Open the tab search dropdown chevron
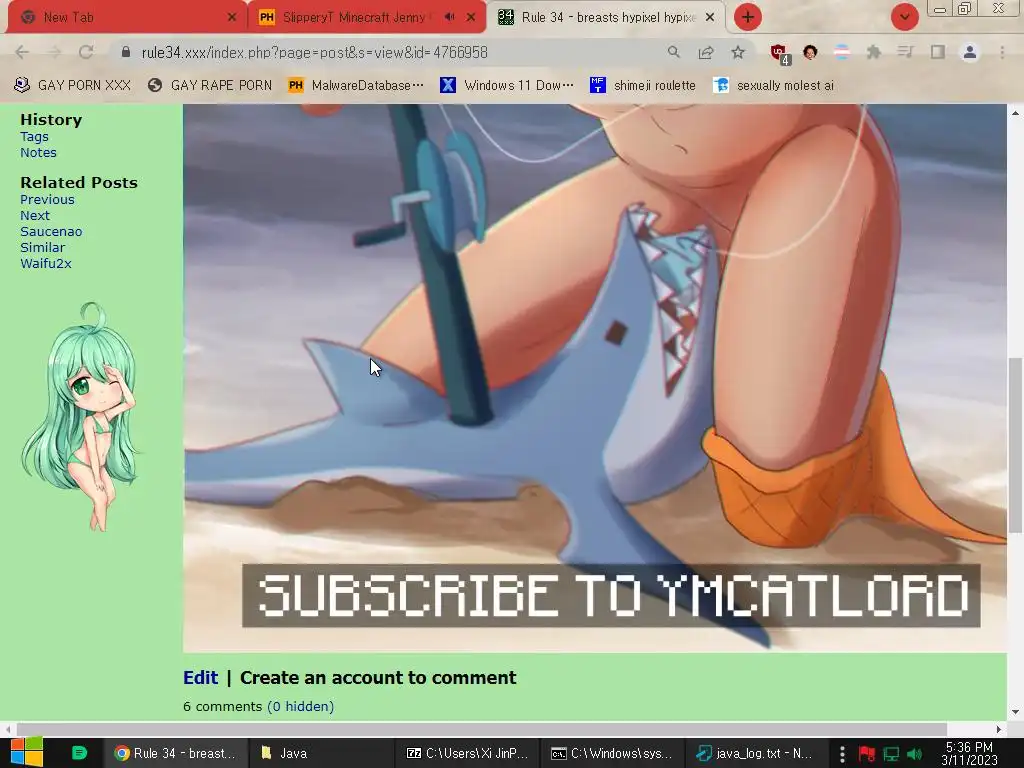1024x768 pixels. click(x=904, y=17)
